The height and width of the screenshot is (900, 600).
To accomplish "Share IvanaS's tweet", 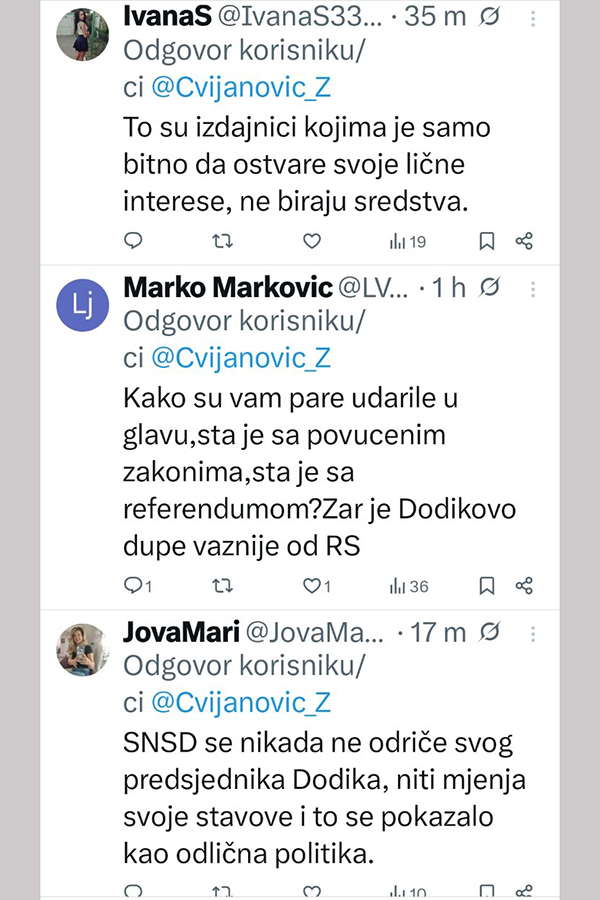I will coord(524,241).
